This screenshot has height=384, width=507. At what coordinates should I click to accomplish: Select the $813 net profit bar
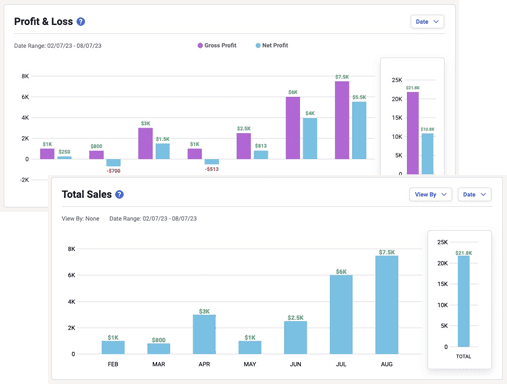pos(261,155)
